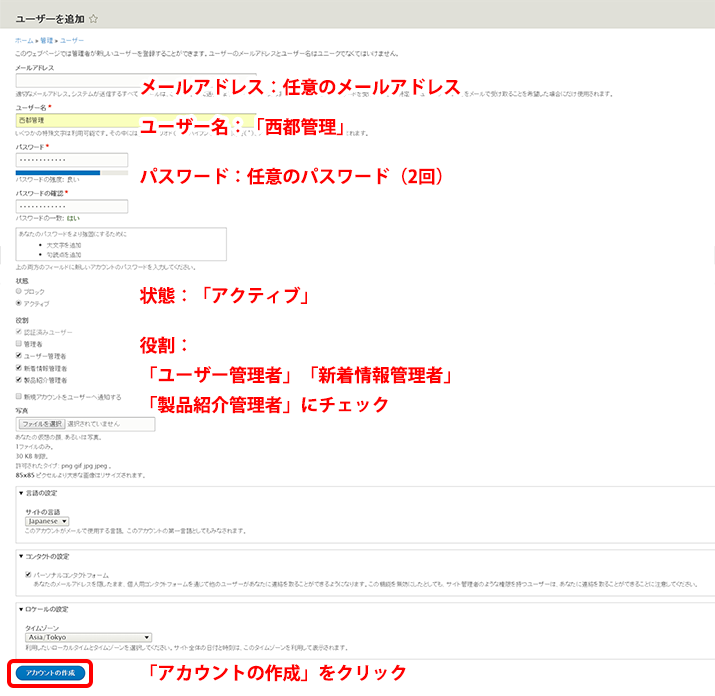Open the Japanese language dropdown
The image size is (715, 696).
click(47, 521)
